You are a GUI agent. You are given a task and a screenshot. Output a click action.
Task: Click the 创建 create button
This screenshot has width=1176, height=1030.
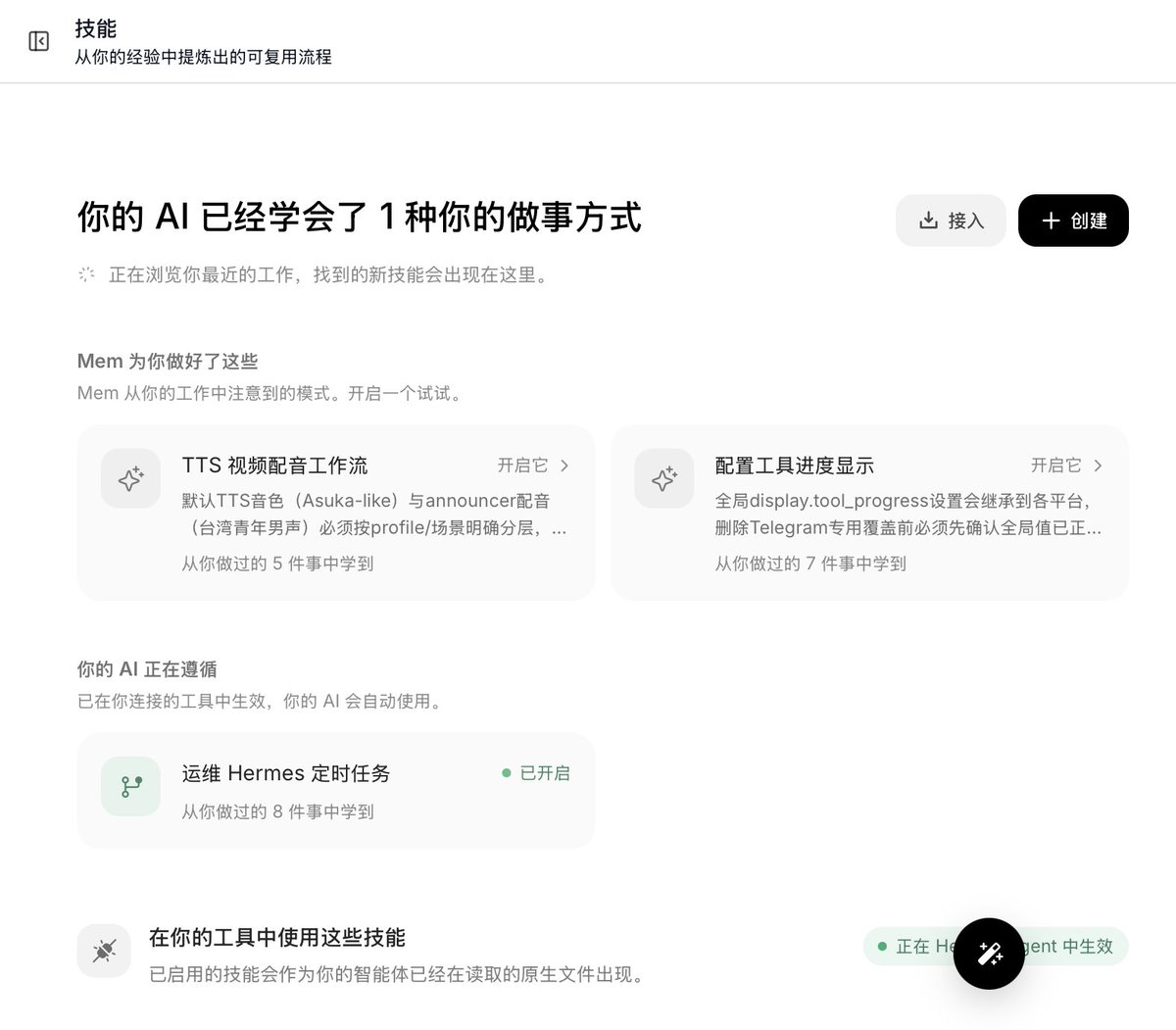1073,221
